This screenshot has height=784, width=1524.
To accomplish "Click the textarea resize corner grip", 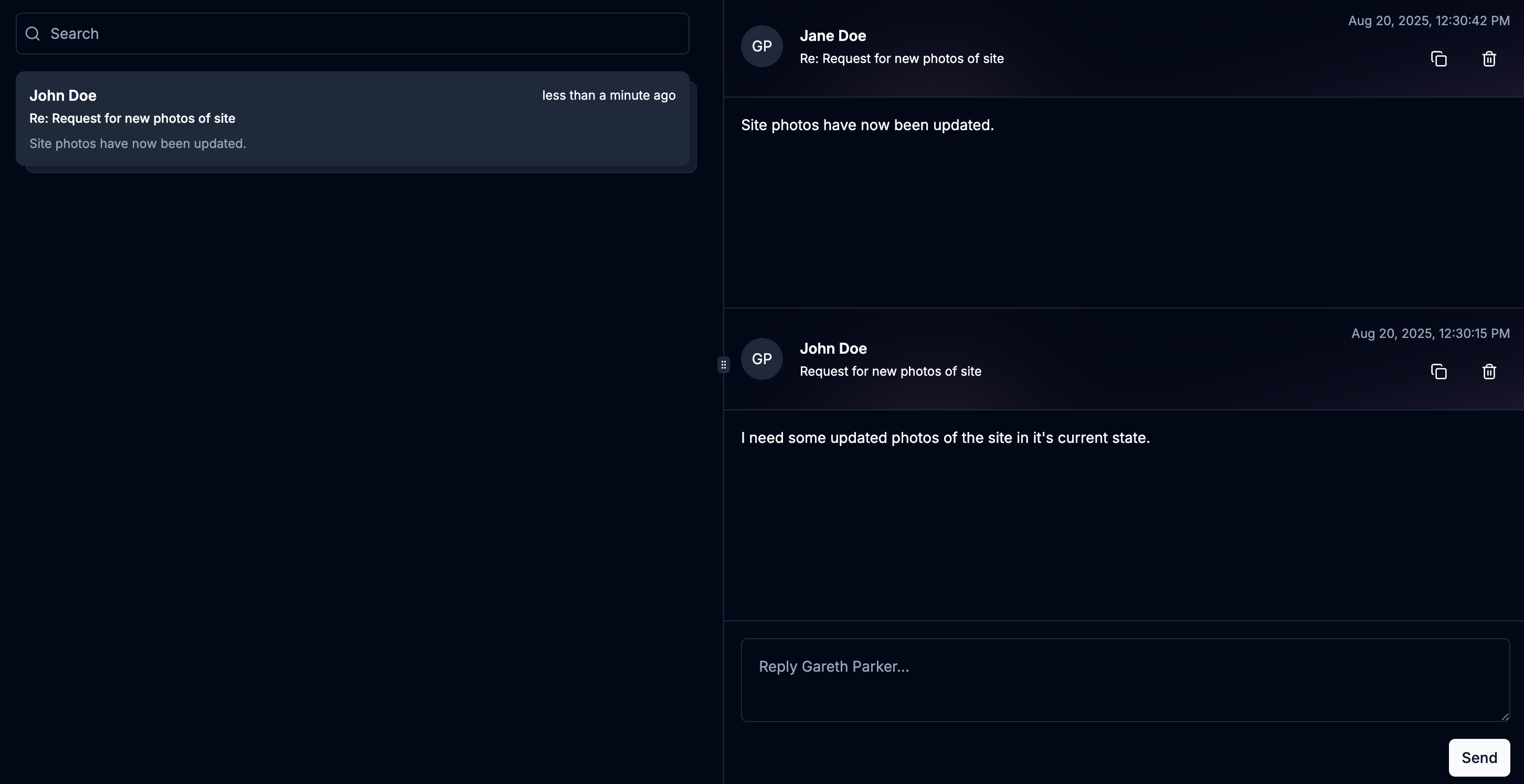I will 1505,716.
